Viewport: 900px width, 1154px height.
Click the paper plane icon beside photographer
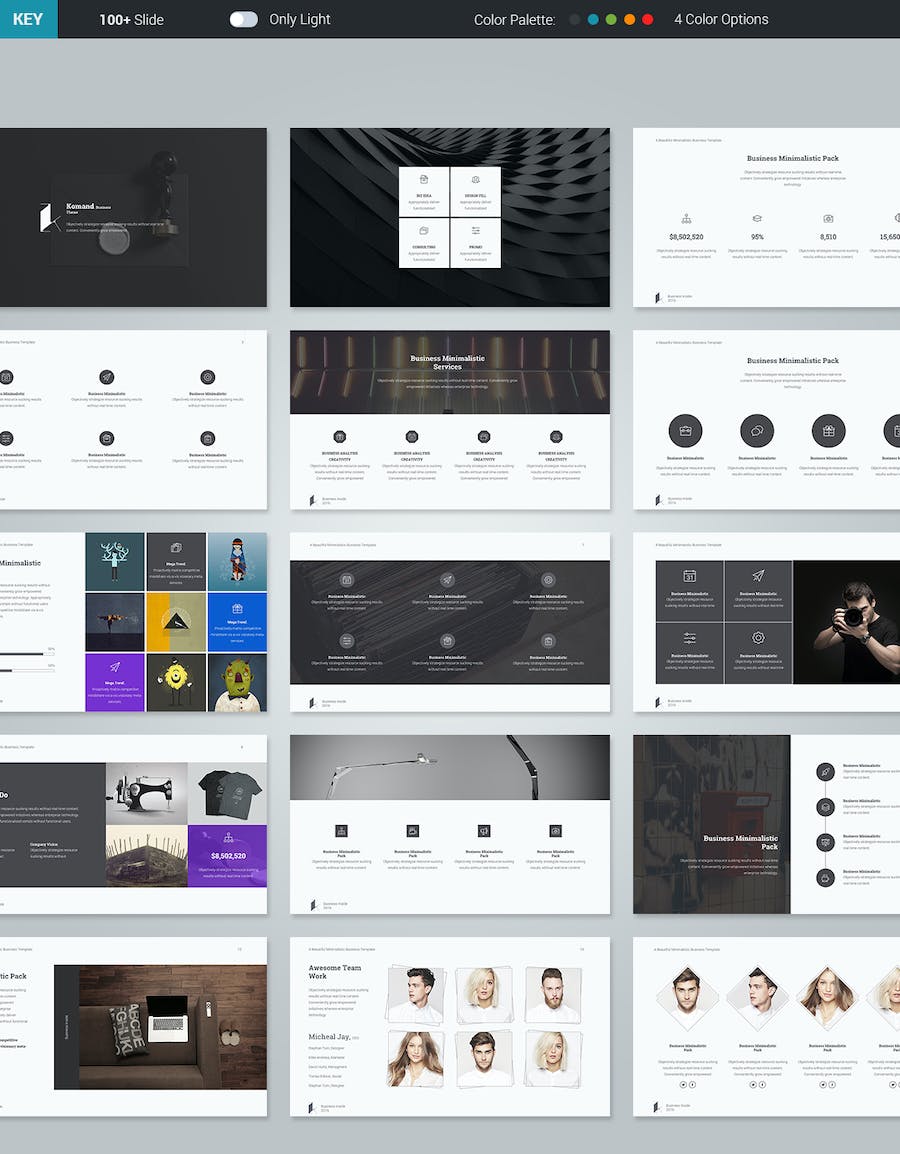coord(758,576)
